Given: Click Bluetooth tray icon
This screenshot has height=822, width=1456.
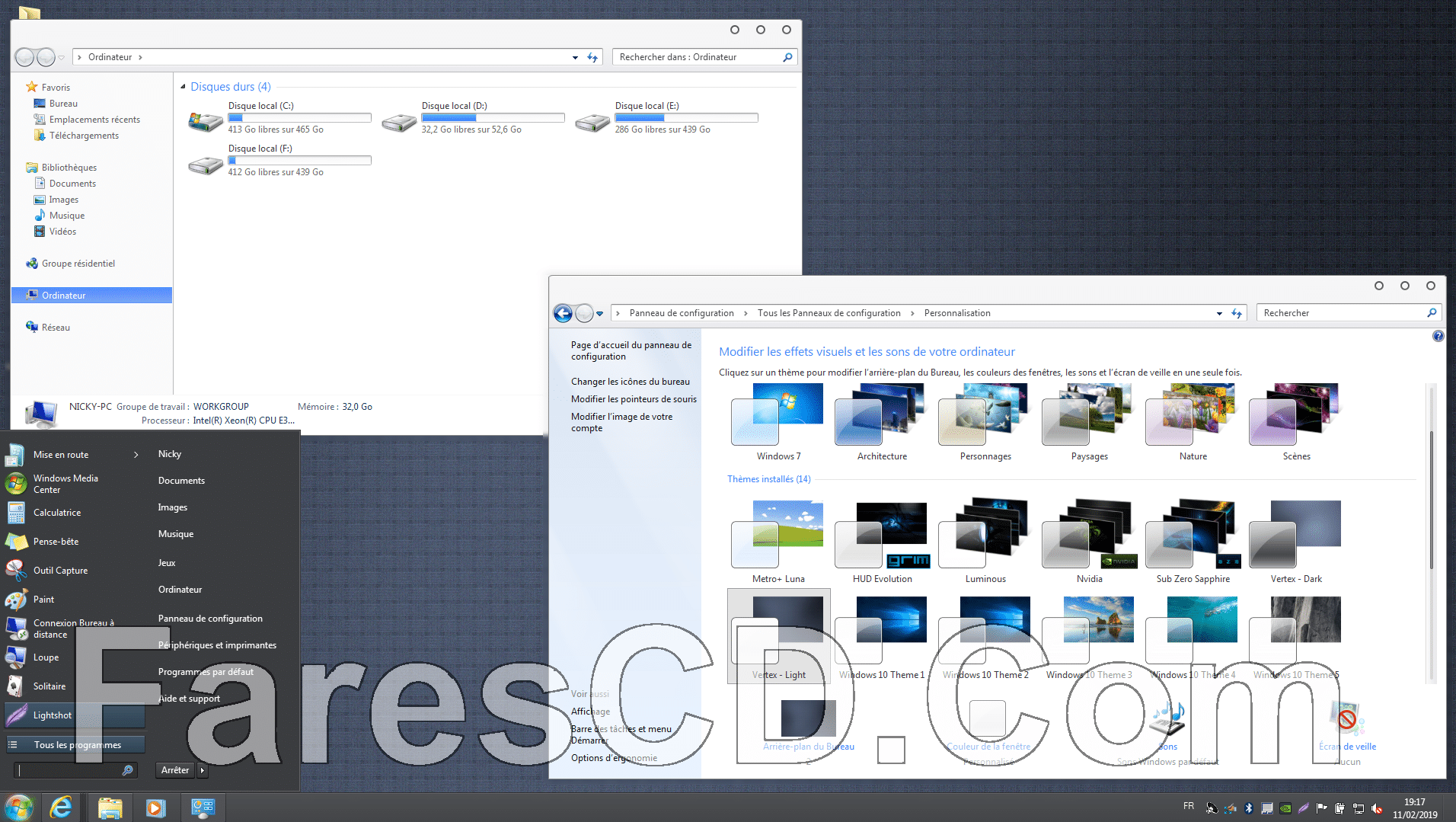Looking at the screenshot, I should coord(1249,808).
